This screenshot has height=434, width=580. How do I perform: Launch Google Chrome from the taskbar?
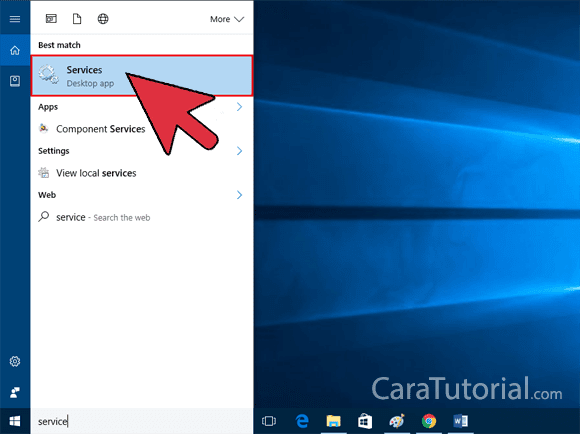point(429,421)
